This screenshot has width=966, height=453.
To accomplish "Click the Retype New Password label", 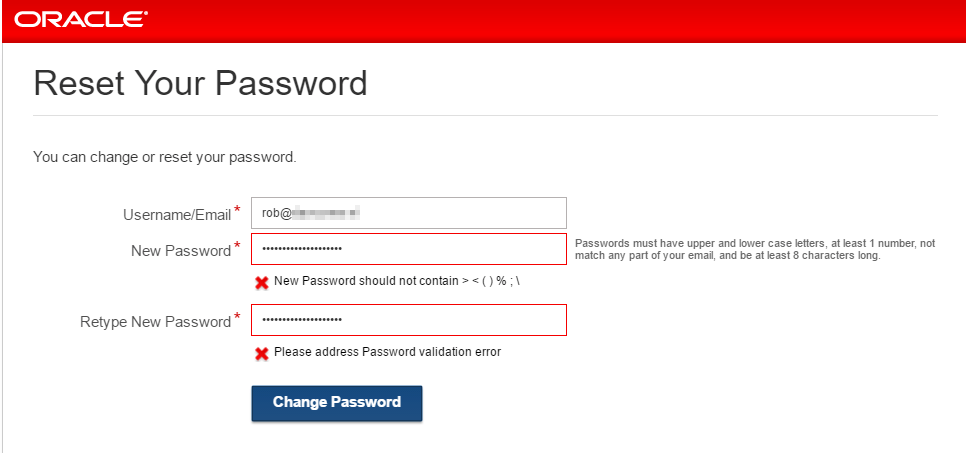I will [155, 322].
